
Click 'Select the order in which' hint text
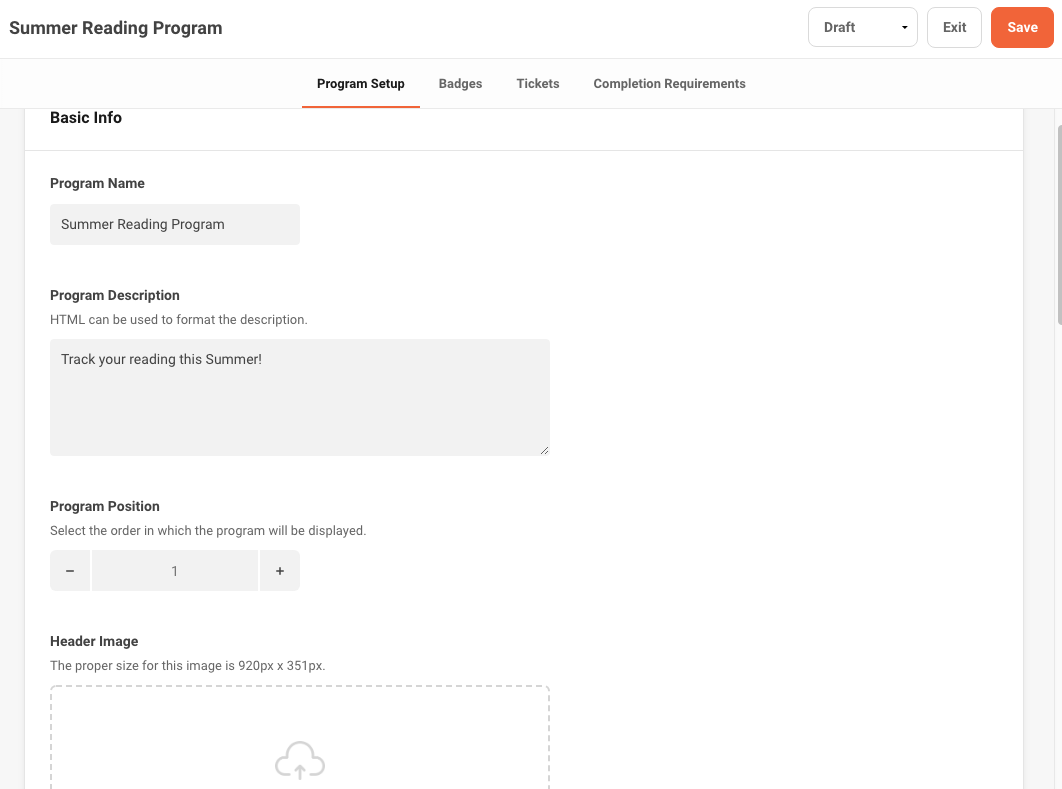pyautogui.click(x=208, y=530)
